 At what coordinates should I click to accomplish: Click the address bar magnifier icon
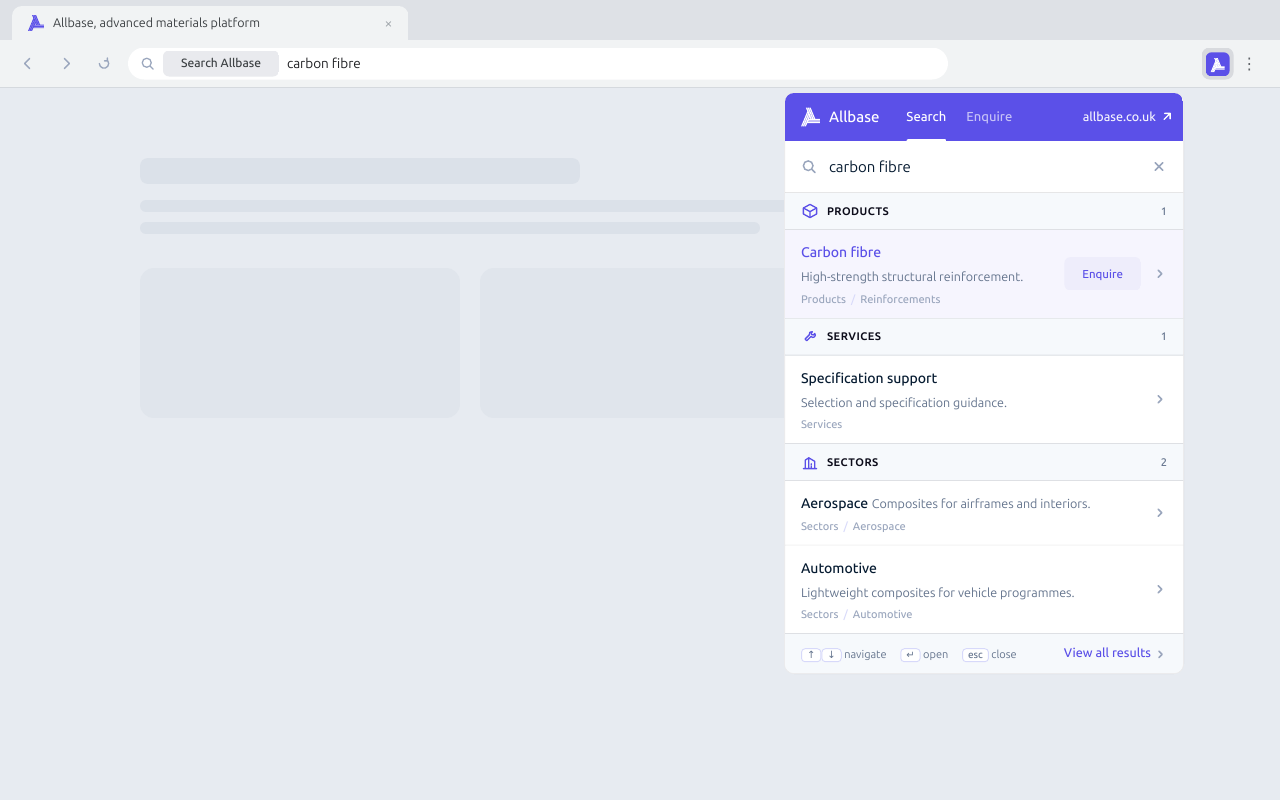coord(147,64)
